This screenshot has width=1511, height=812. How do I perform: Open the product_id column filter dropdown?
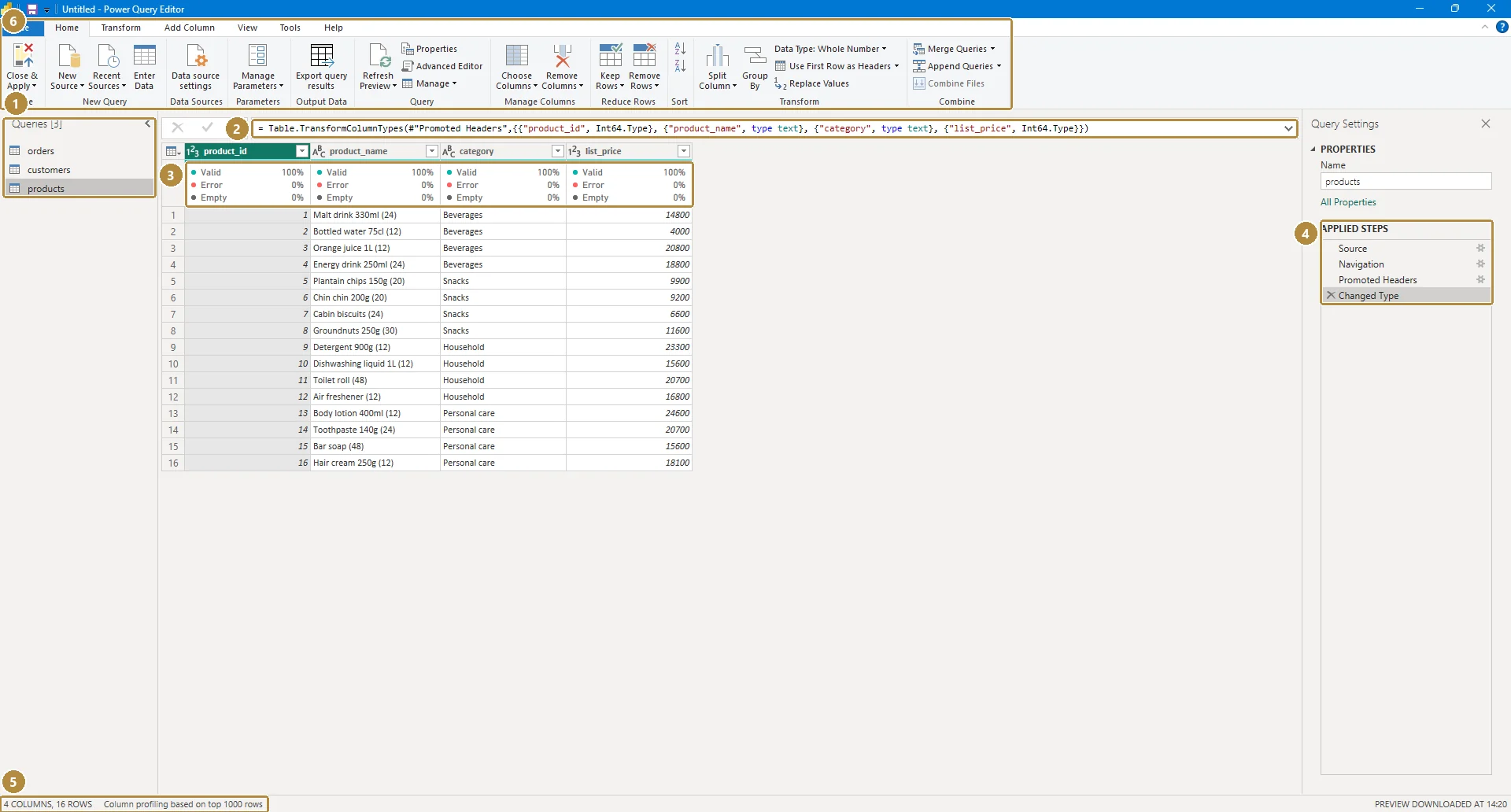[301, 151]
